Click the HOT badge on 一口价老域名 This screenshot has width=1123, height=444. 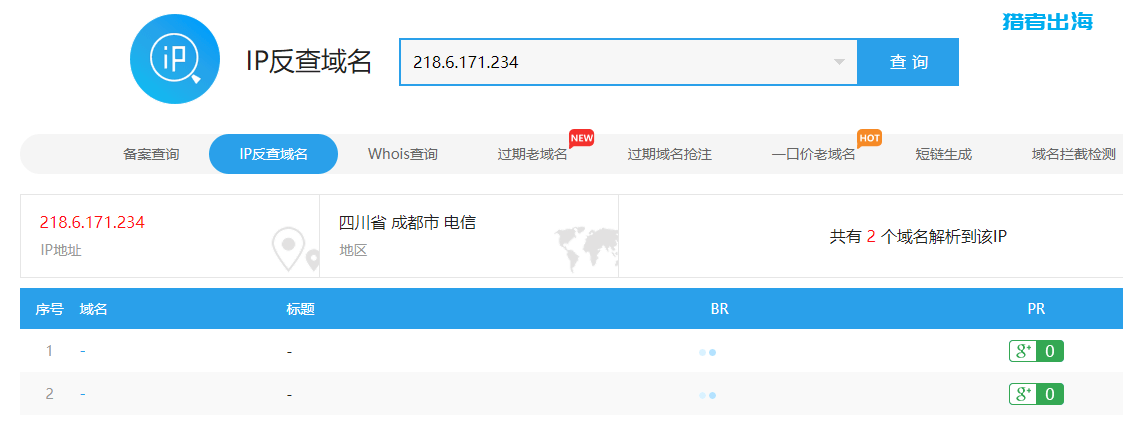click(x=869, y=137)
